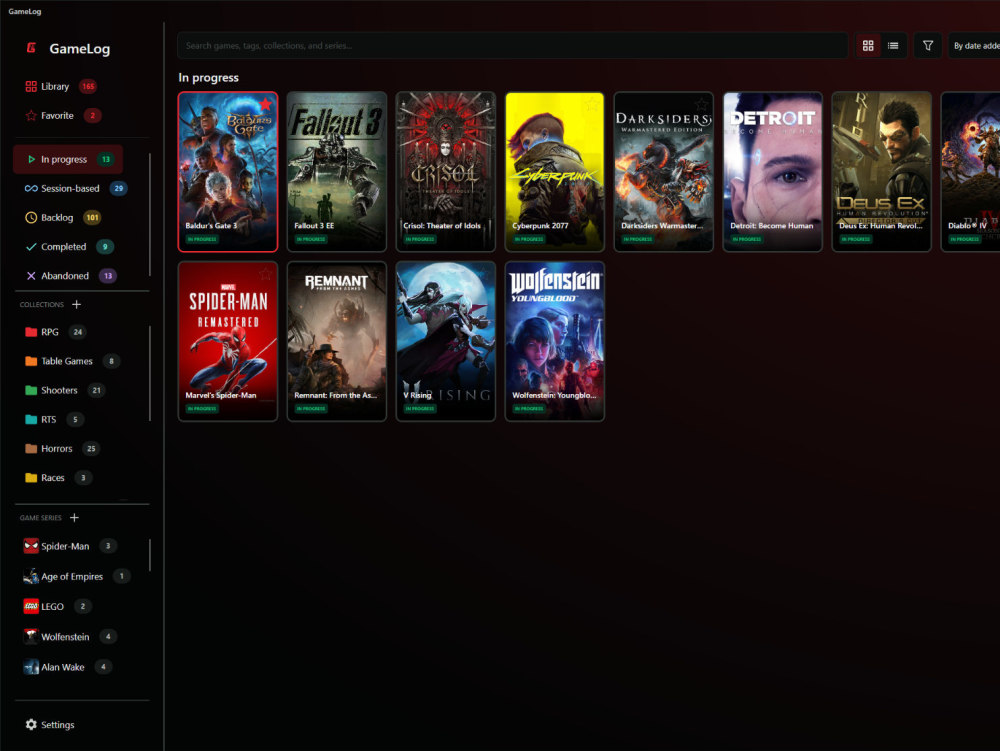This screenshot has height=751, width=1000.
Task: Open the RTS collection
Action: [x=54, y=419]
